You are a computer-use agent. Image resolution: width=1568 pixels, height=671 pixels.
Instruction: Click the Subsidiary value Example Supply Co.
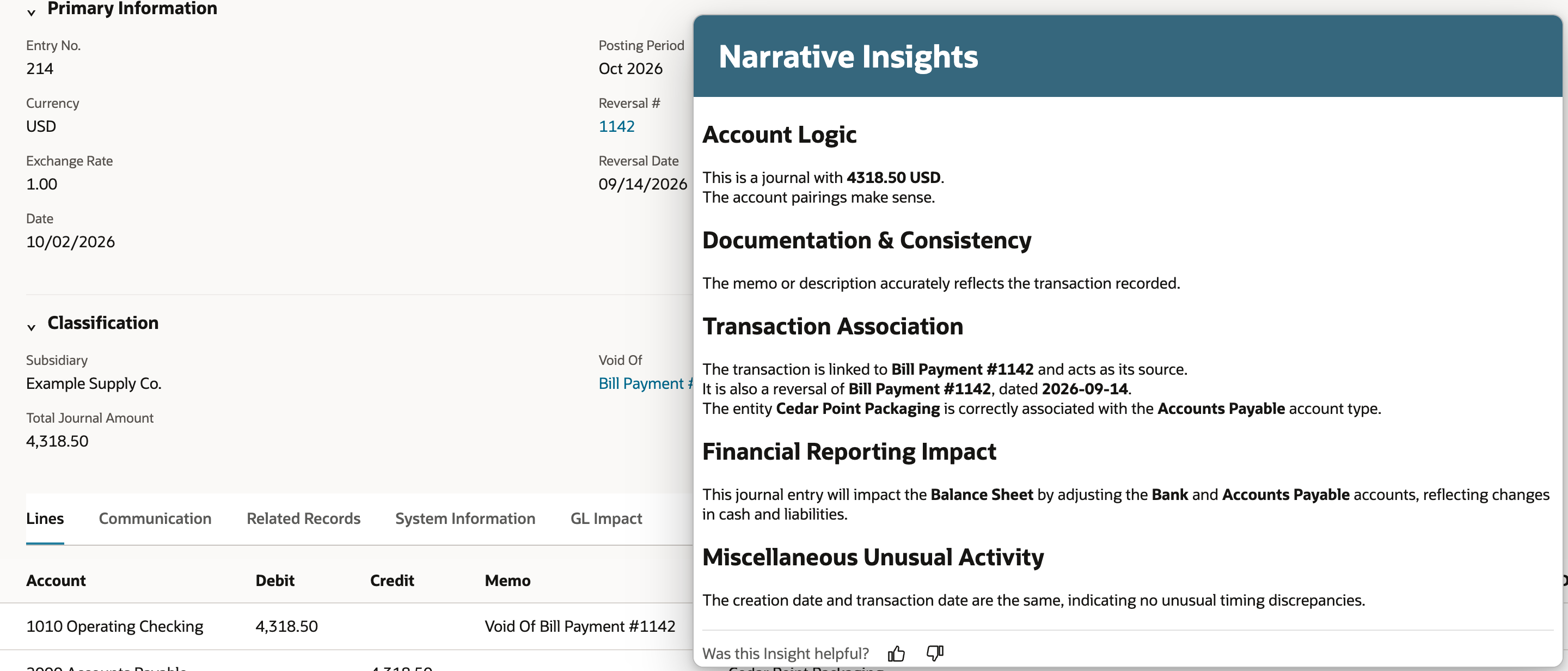[x=94, y=383]
